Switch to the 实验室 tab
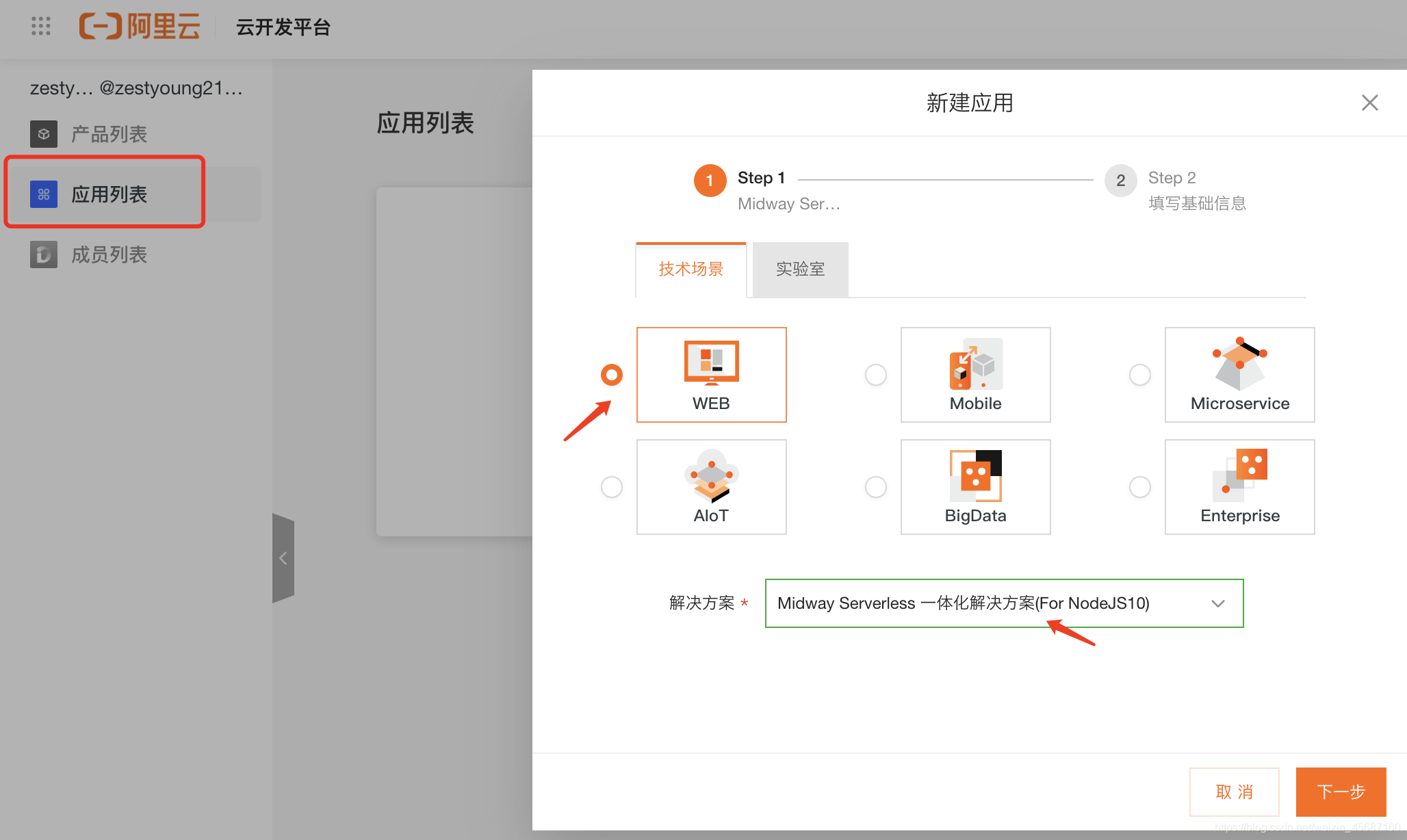The height and width of the screenshot is (840, 1407). [800, 270]
